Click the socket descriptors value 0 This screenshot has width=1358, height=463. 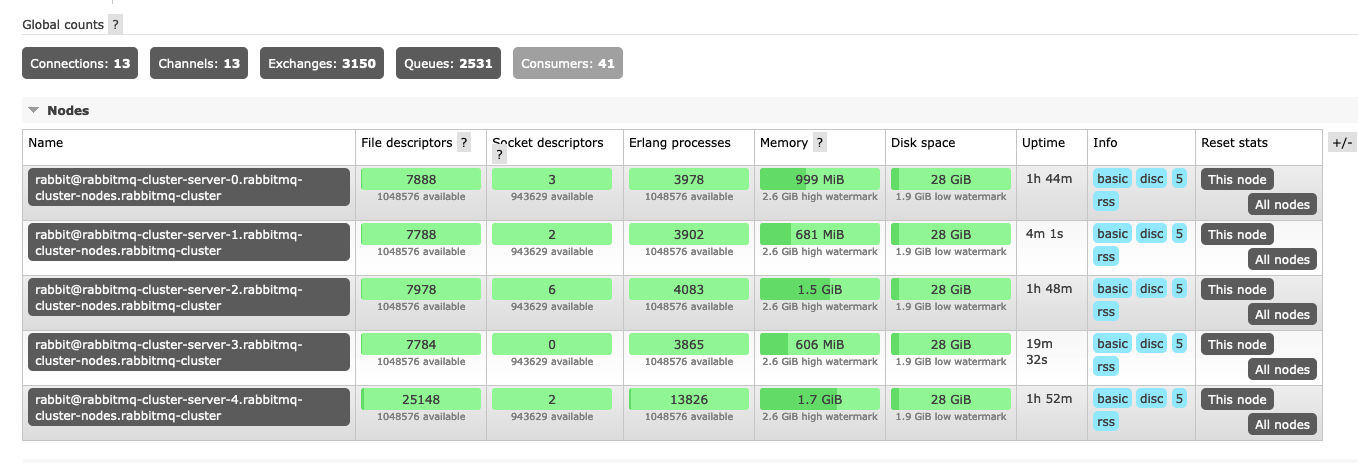pyautogui.click(x=553, y=344)
